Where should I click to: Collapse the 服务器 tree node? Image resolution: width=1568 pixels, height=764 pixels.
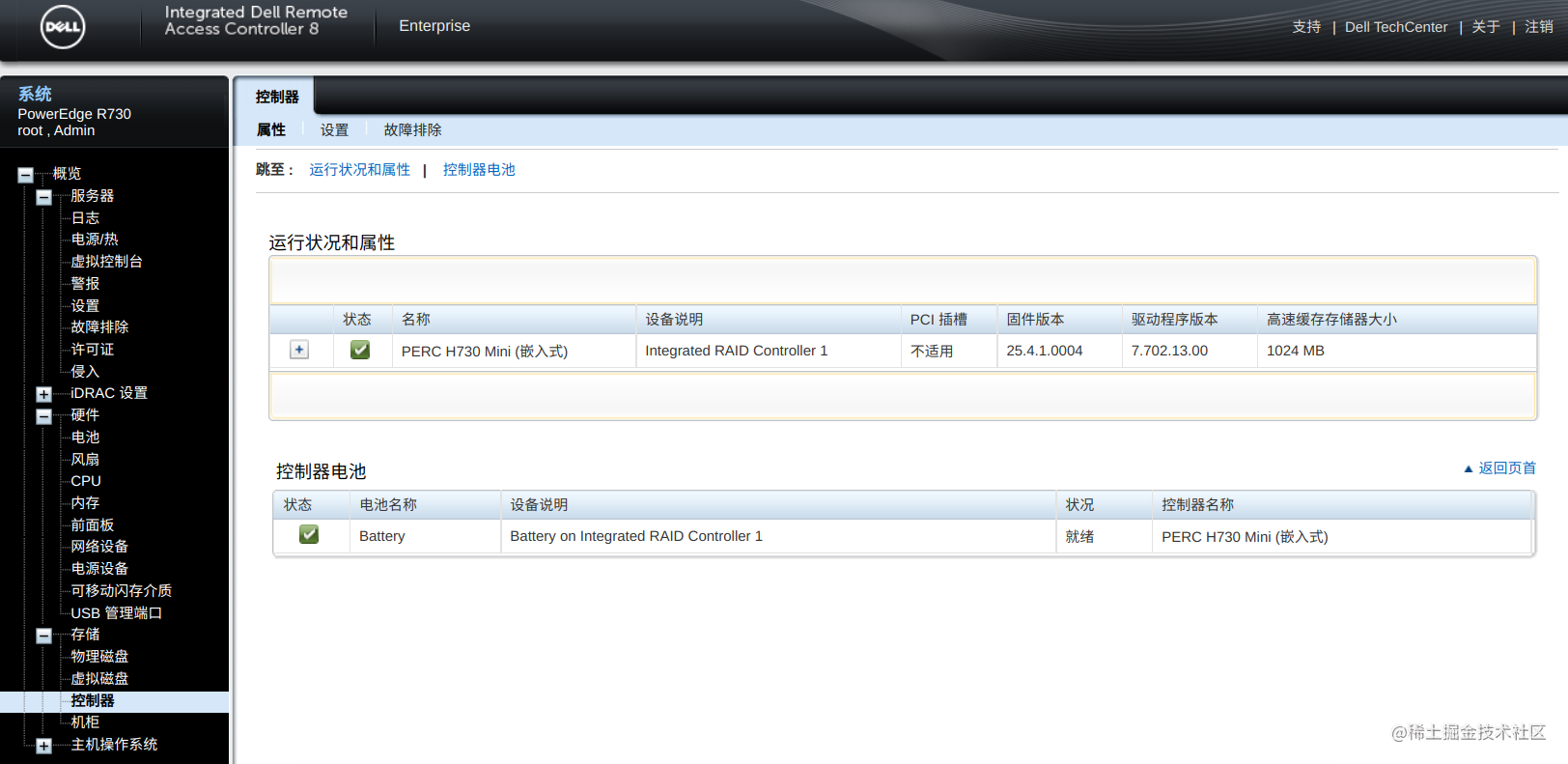tap(43, 197)
